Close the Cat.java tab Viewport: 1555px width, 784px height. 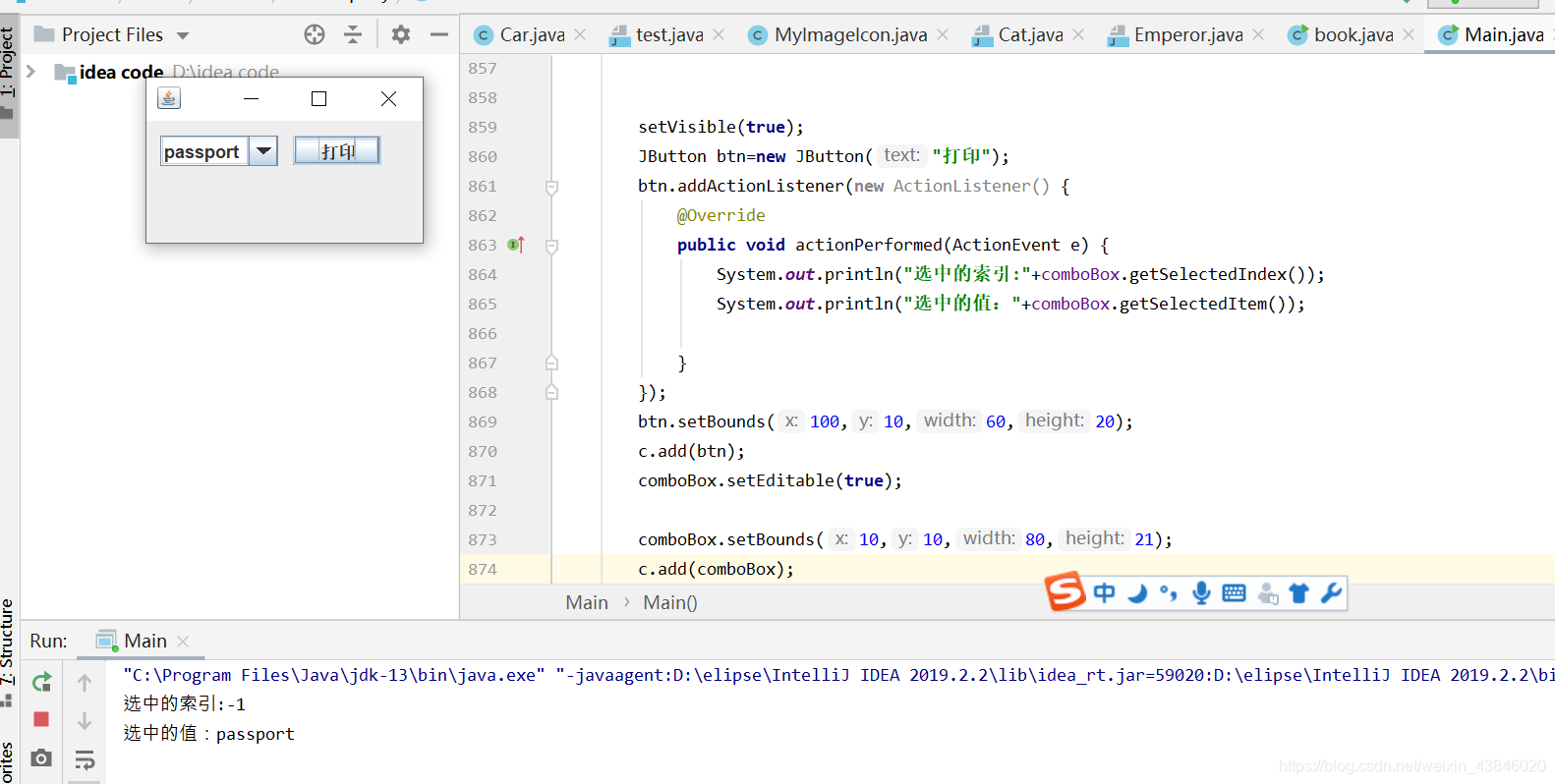click(x=1078, y=34)
